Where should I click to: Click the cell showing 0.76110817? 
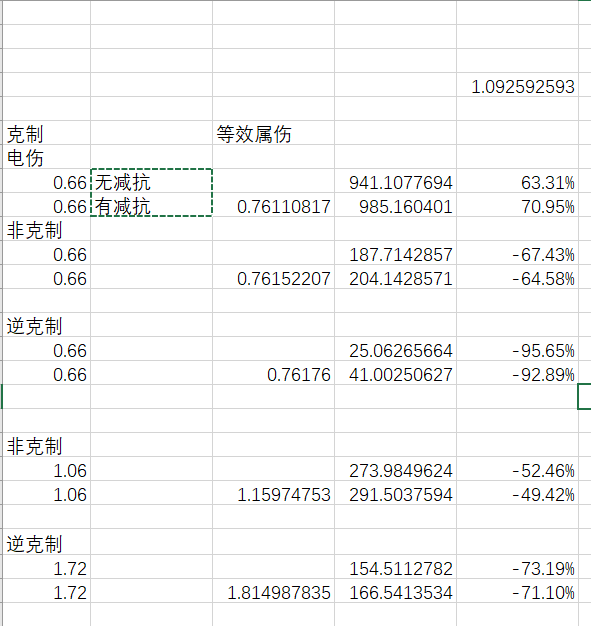coord(274,205)
